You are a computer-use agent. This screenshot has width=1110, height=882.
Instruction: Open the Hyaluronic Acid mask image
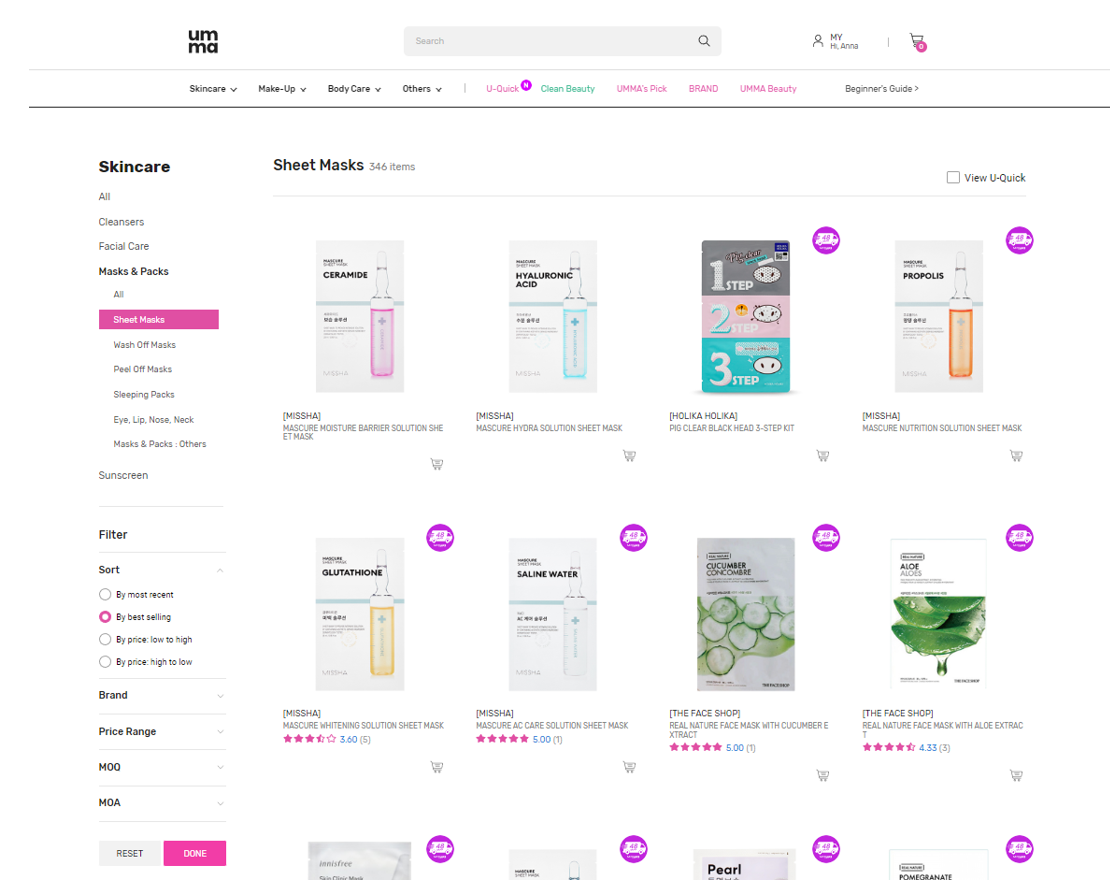pyautogui.click(x=553, y=316)
